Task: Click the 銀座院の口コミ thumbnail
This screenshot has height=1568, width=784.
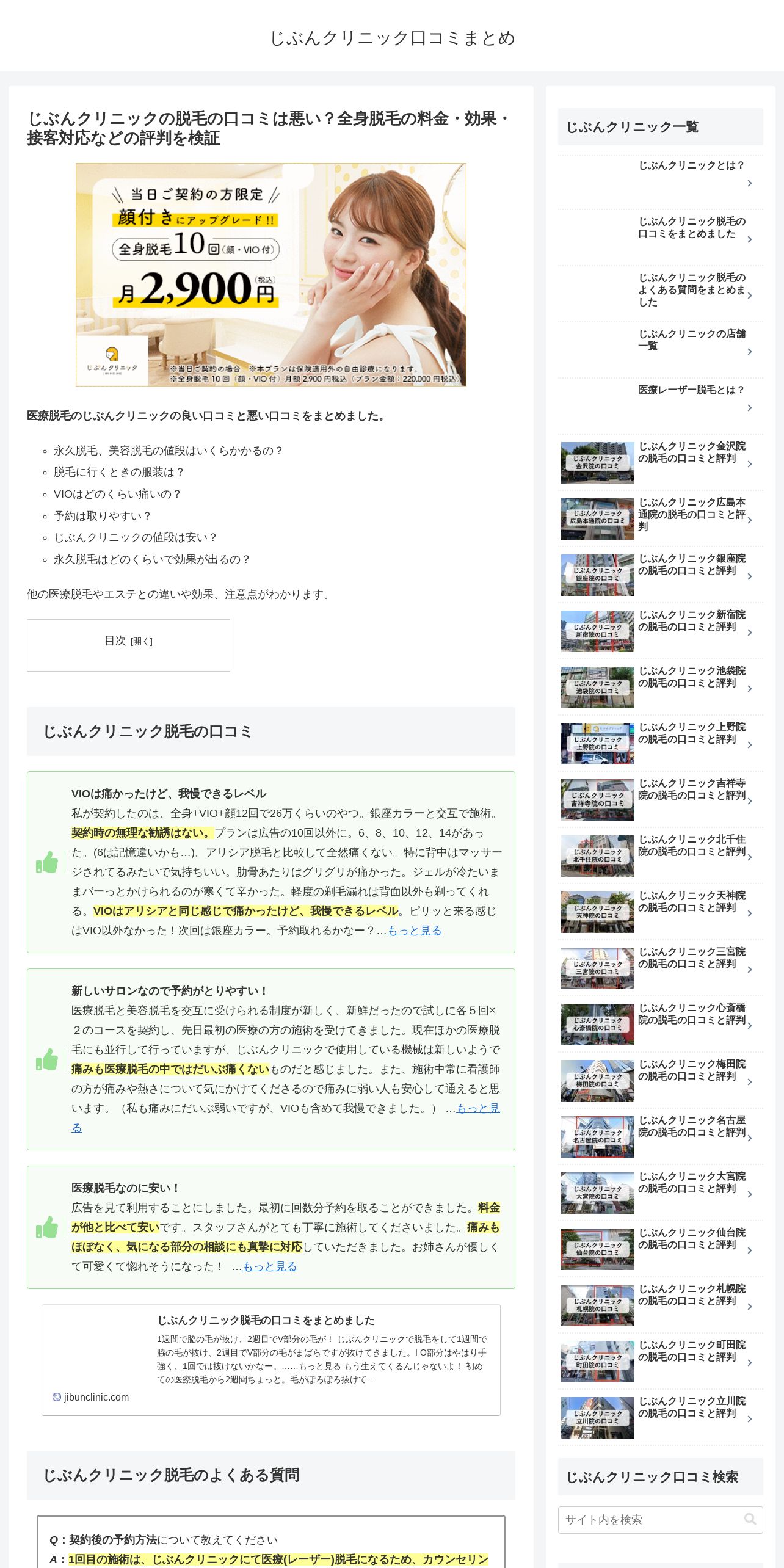Action: [x=597, y=575]
